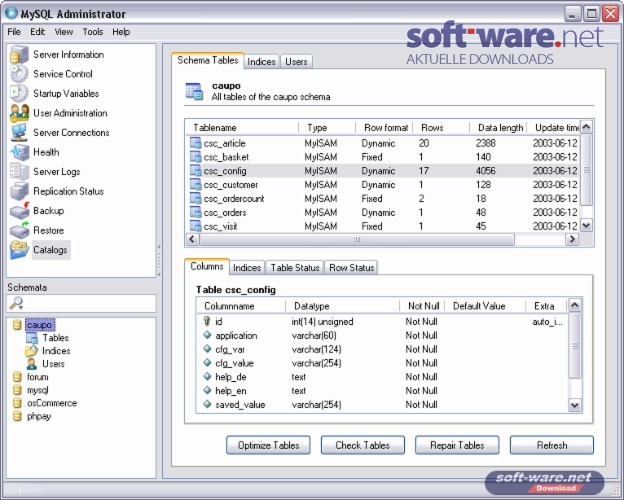Sort by the Rows column header
The width and height of the screenshot is (624, 500).
coord(441,128)
